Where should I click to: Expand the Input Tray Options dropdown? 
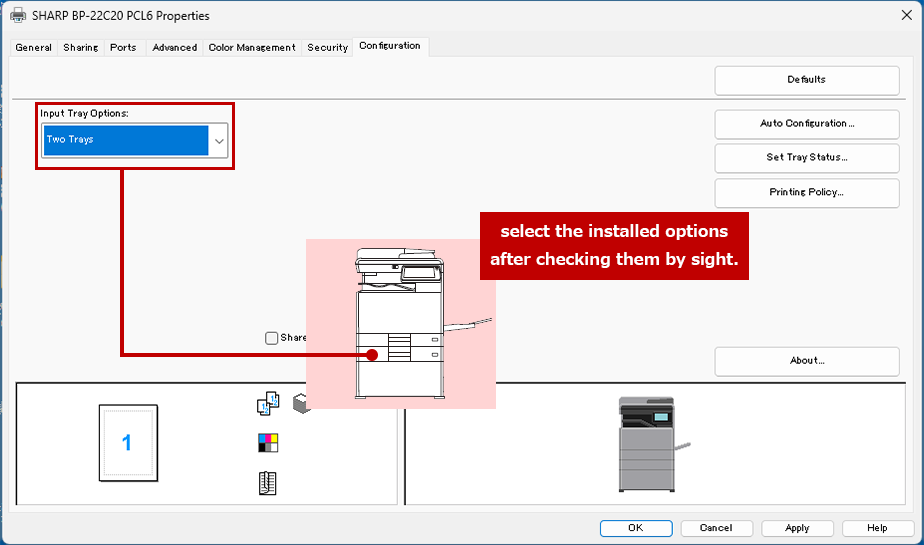point(219,141)
